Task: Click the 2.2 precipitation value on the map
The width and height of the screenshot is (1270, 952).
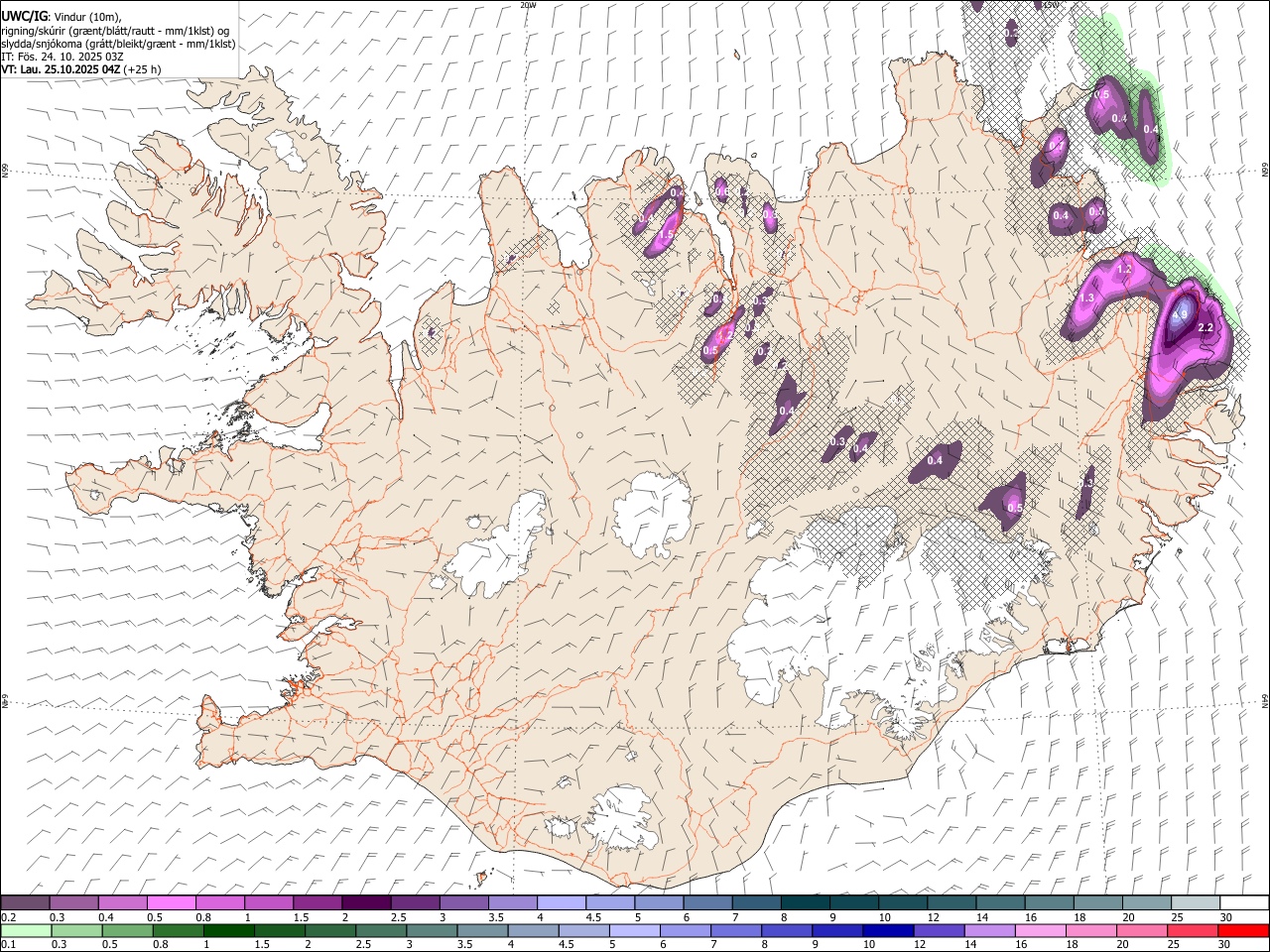Action: click(1206, 327)
